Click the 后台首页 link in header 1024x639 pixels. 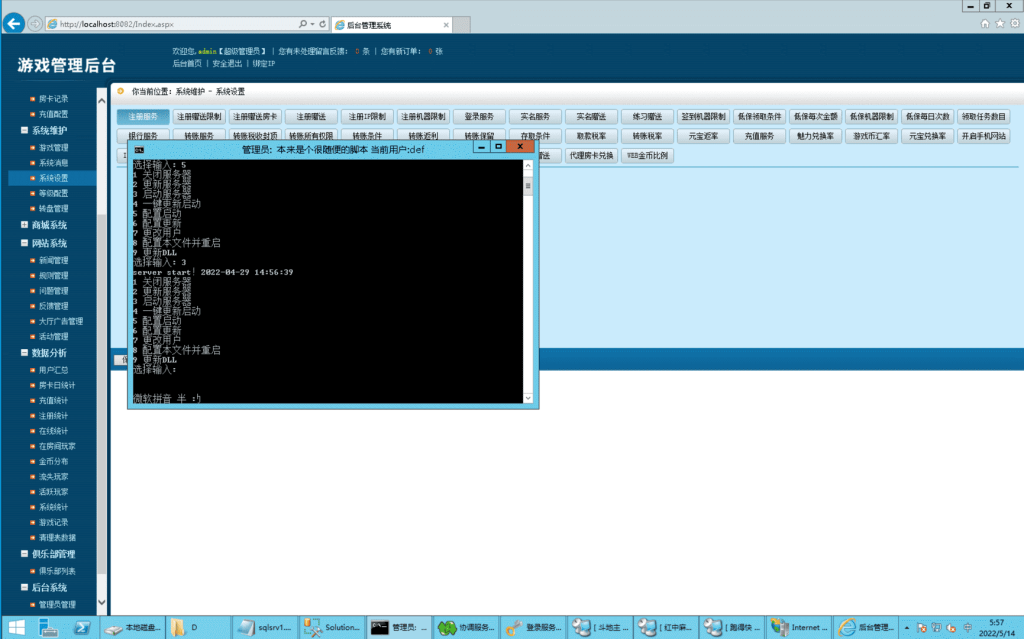coord(187,63)
